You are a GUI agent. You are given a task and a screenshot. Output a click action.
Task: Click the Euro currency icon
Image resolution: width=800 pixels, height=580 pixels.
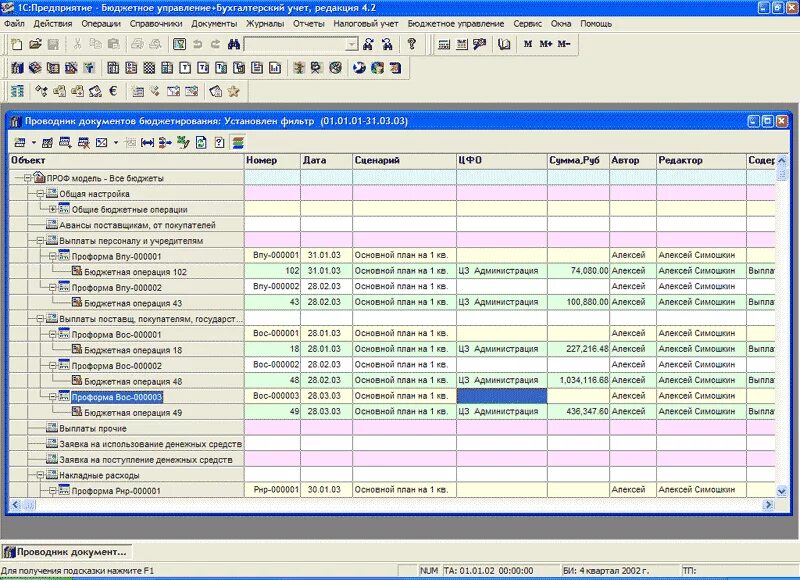[x=113, y=91]
